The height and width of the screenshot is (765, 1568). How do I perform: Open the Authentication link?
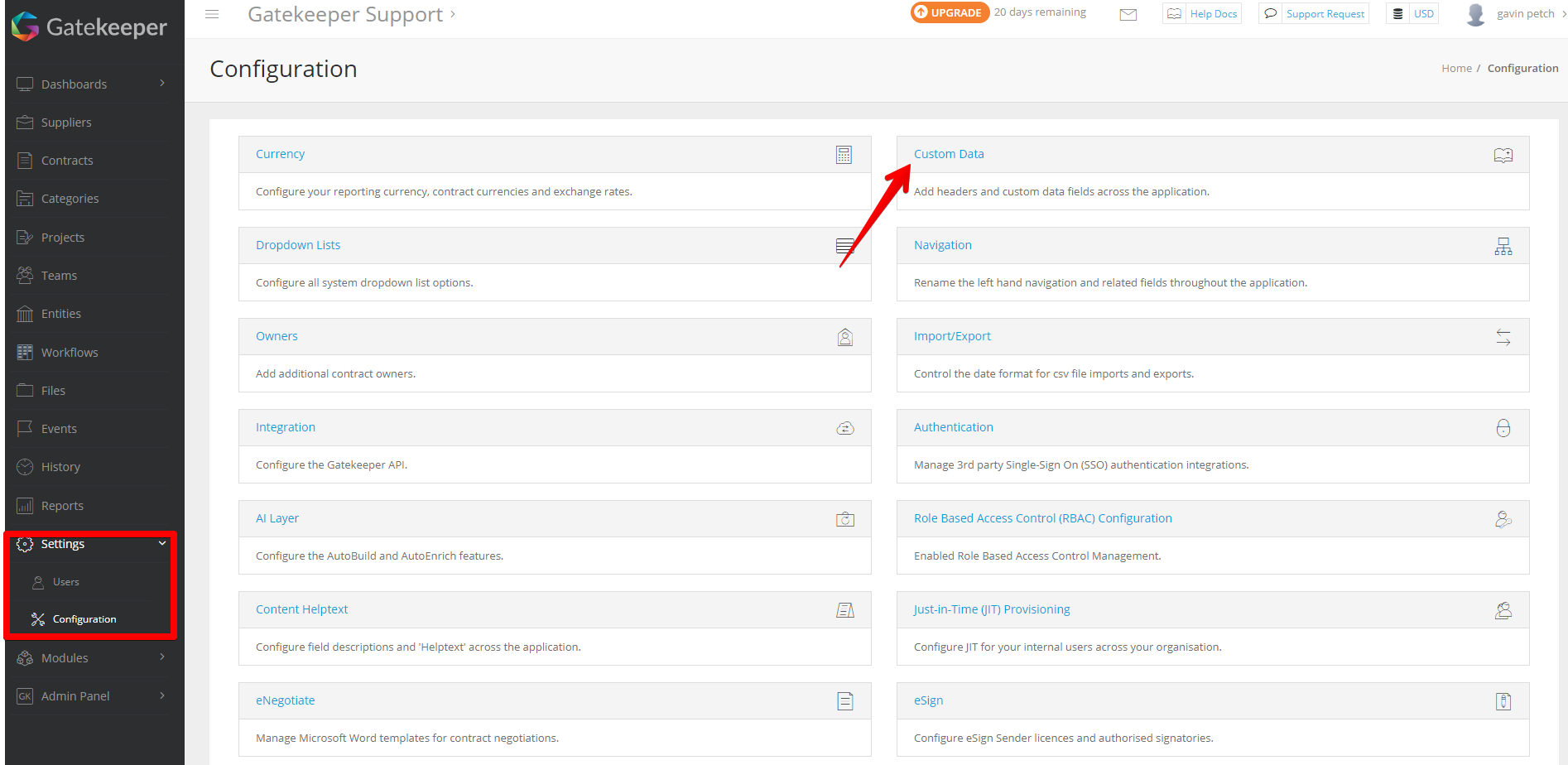[954, 427]
